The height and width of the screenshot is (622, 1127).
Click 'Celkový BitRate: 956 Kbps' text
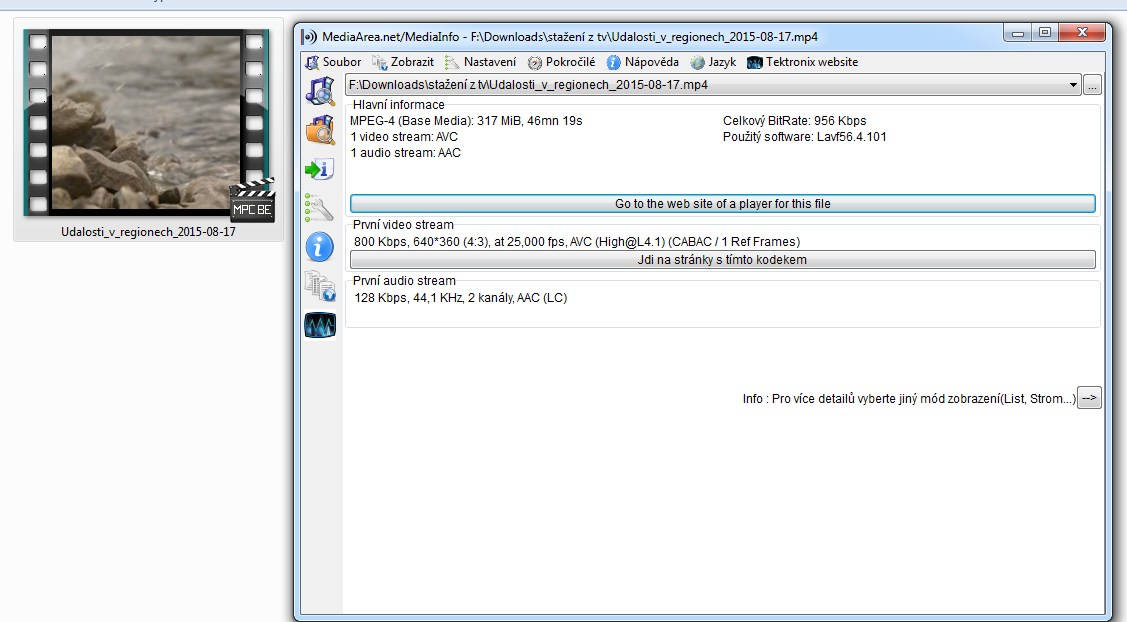click(794, 121)
